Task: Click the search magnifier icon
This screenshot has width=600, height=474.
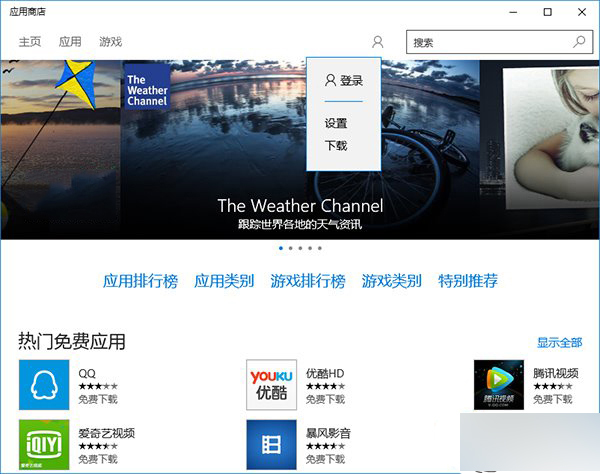Action: pos(579,42)
